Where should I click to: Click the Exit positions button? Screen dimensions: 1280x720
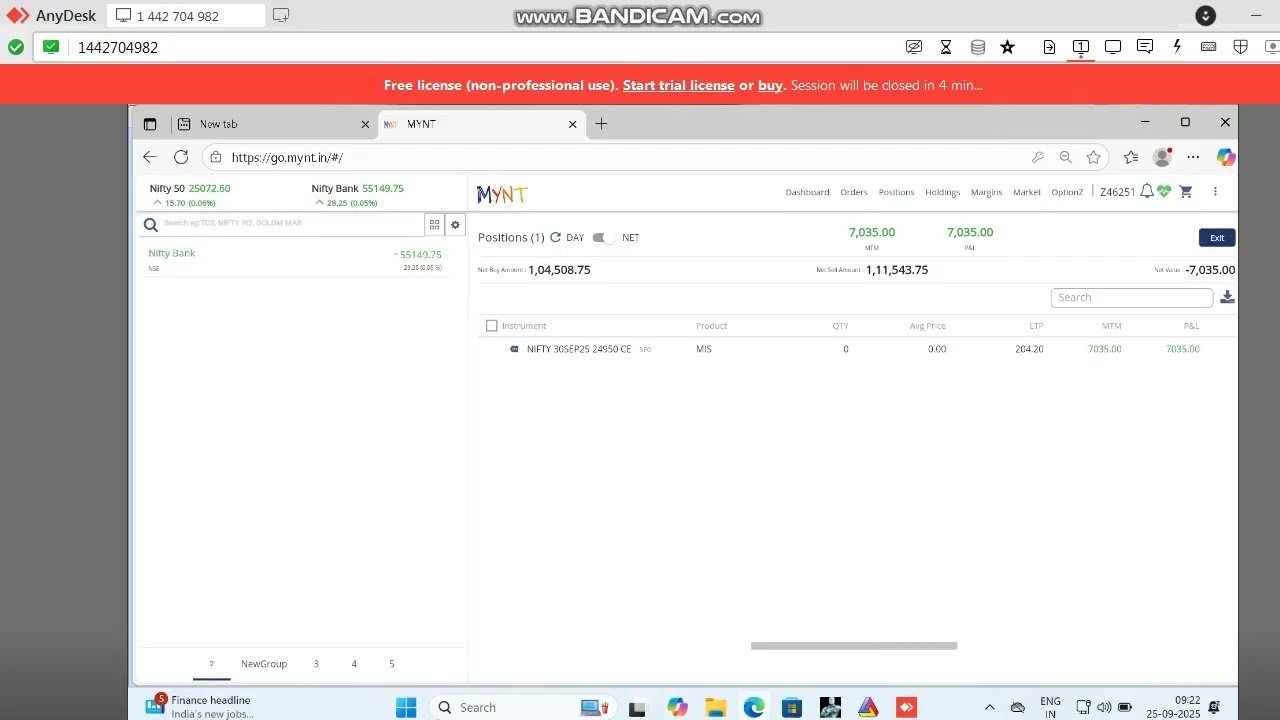click(x=1217, y=238)
